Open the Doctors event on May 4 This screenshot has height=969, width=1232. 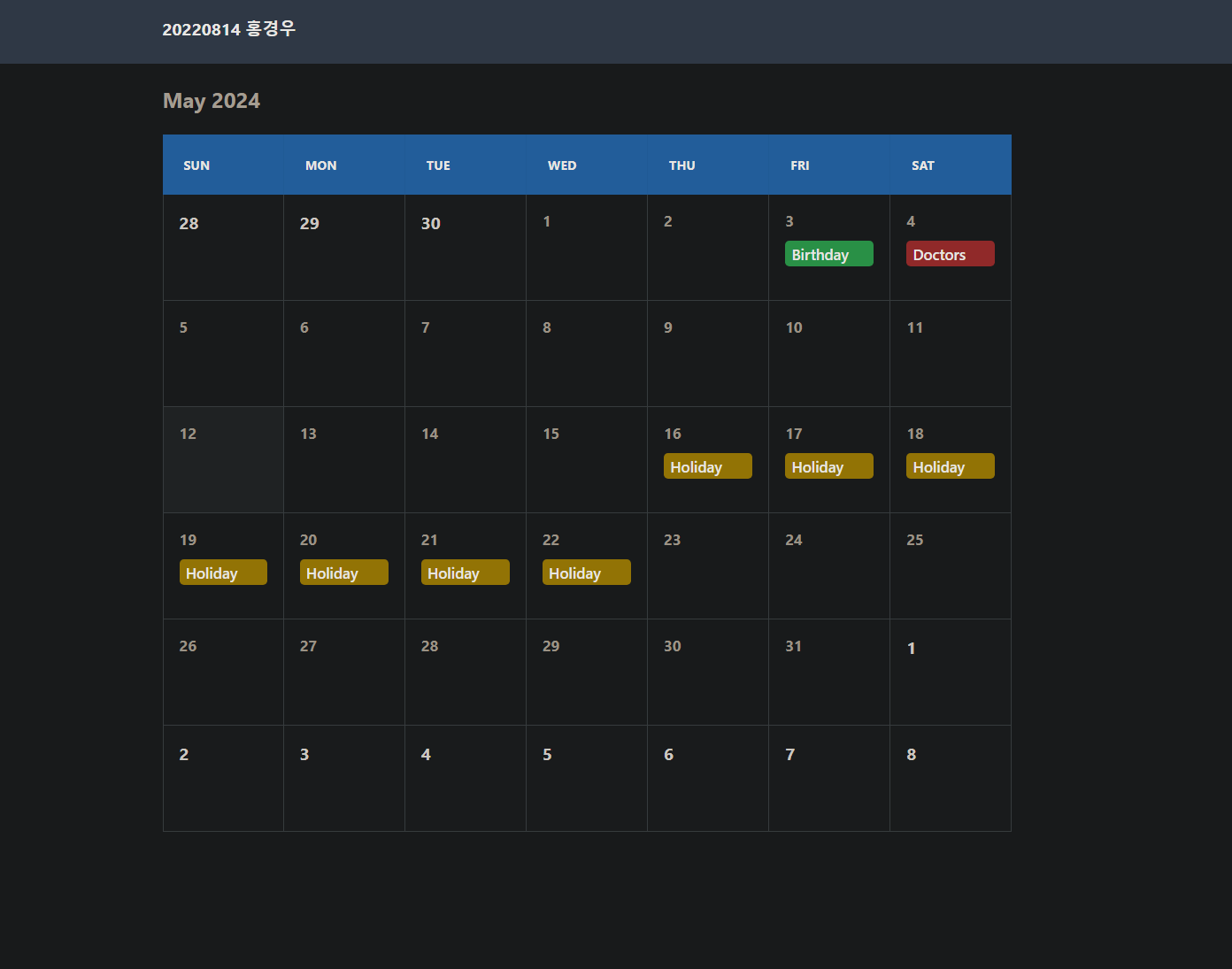(x=950, y=254)
